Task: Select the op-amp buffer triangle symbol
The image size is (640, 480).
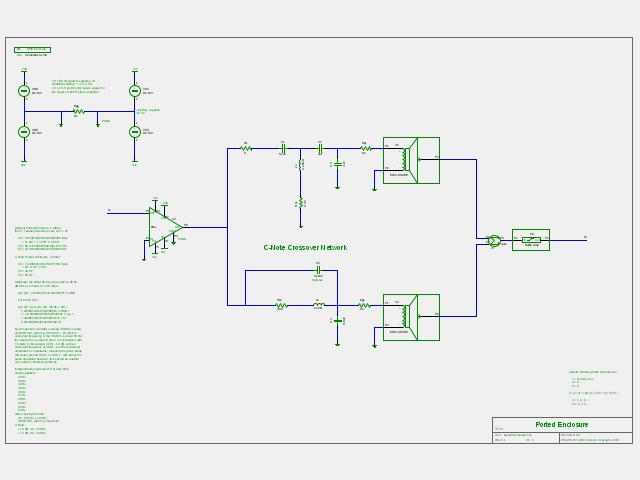Action: tap(165, 227)
